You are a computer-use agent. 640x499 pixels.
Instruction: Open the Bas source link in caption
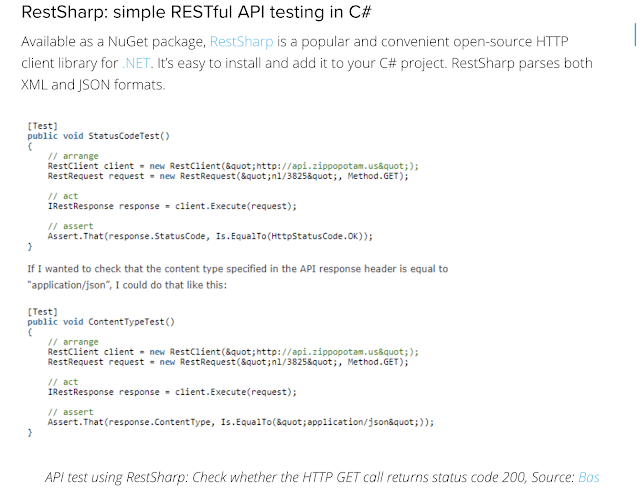(589, 477)
